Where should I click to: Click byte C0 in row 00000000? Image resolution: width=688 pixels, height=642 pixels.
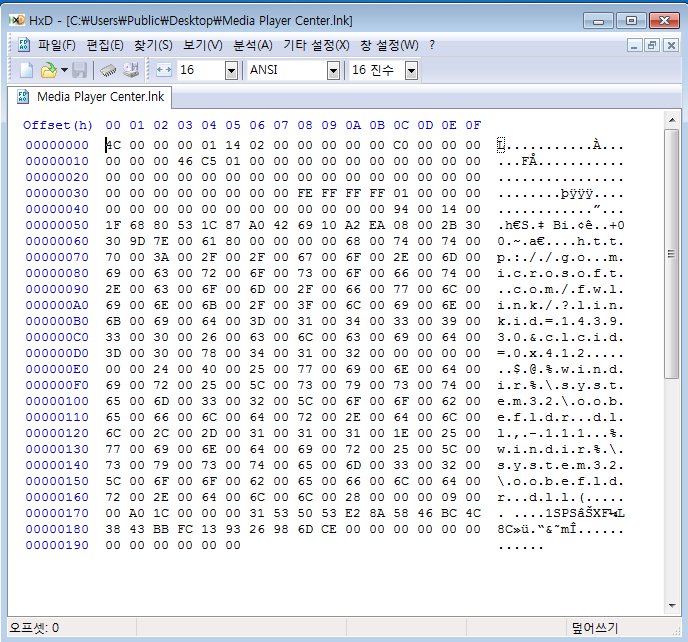pos(401,145)
